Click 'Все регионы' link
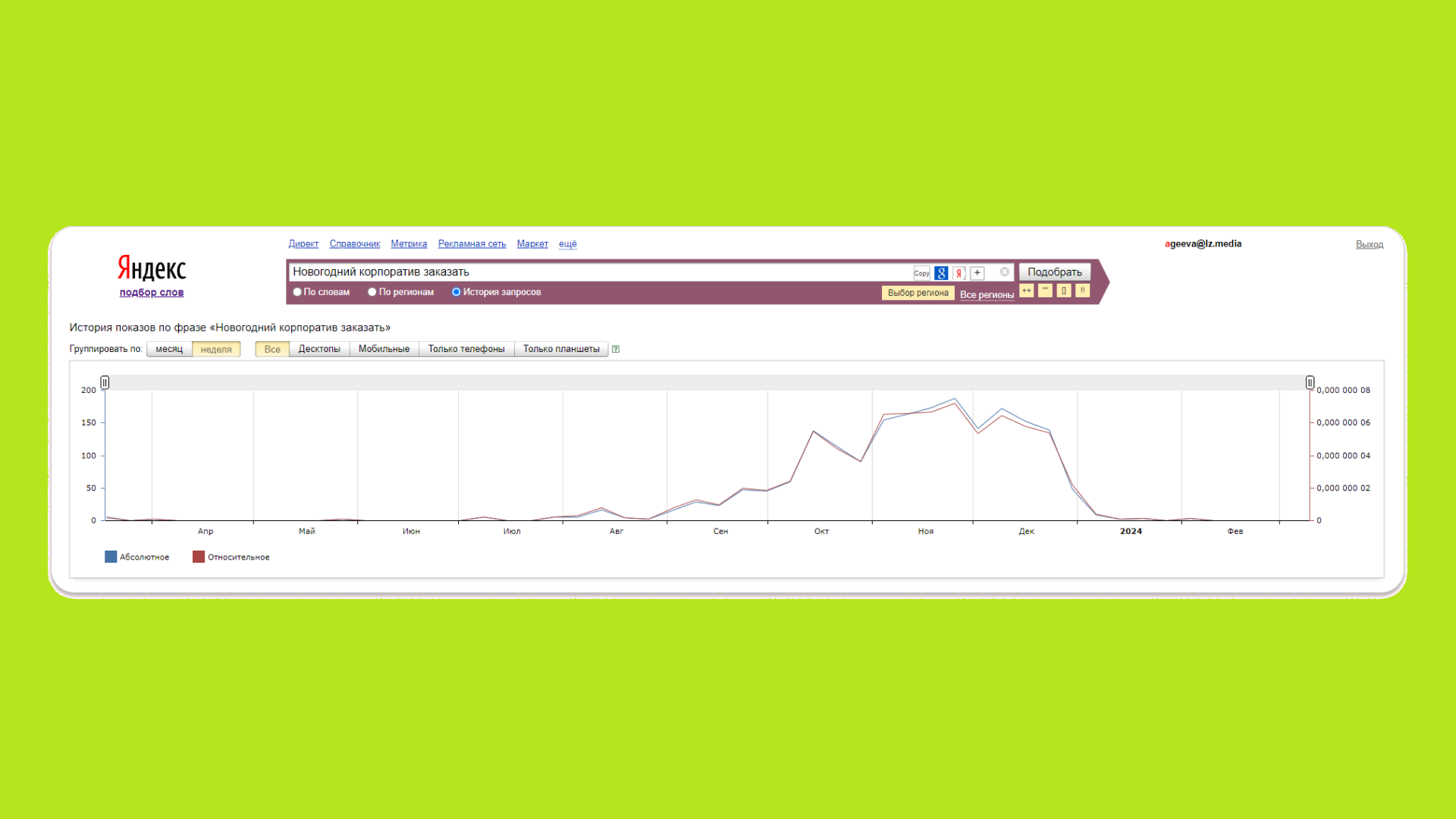1456x819 pixels. tap(987, 295)
